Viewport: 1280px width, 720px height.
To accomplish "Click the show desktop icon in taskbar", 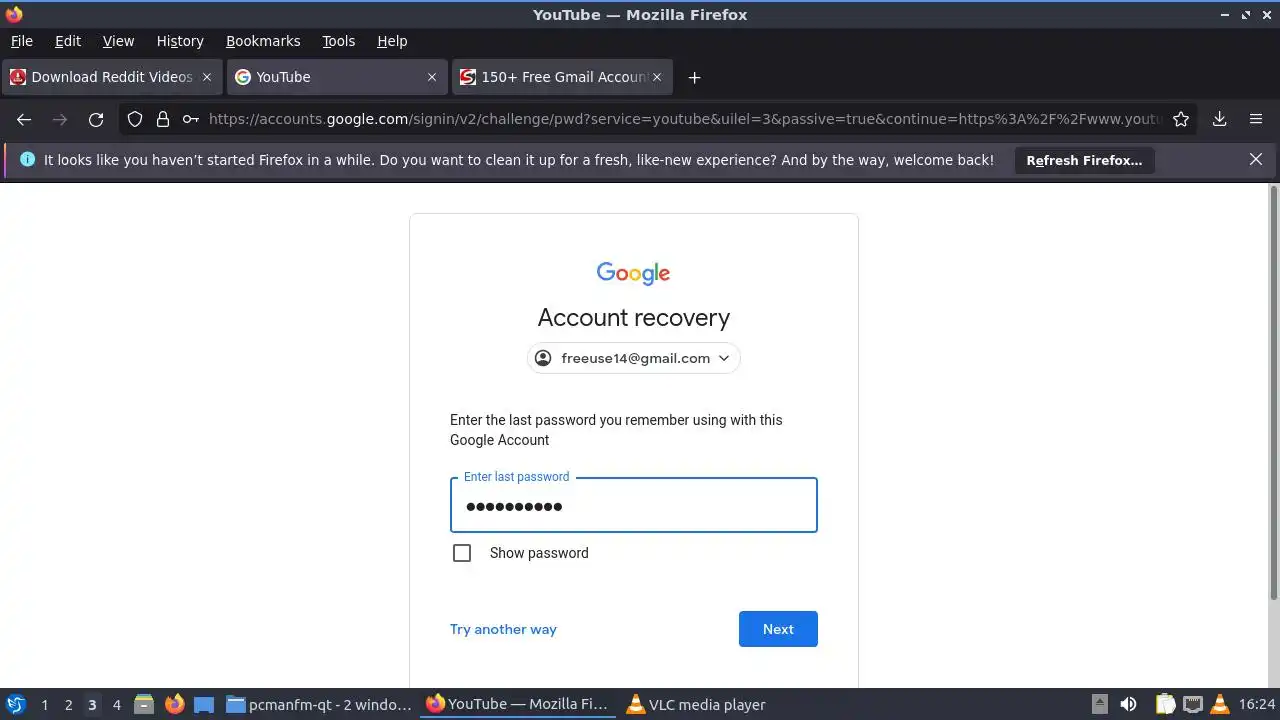I will click(204, 704).
